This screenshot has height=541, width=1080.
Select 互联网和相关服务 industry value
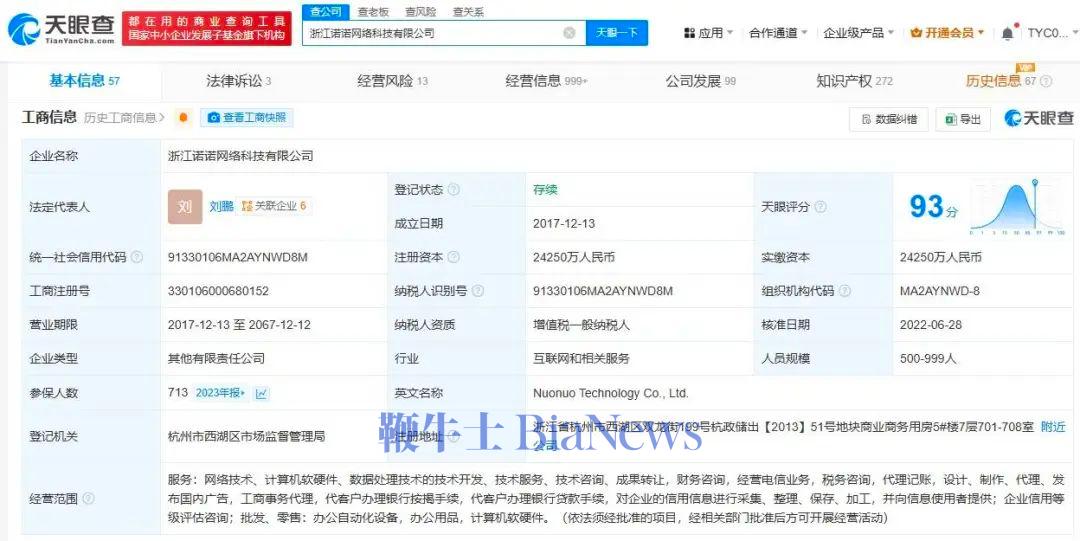point(581,358)
